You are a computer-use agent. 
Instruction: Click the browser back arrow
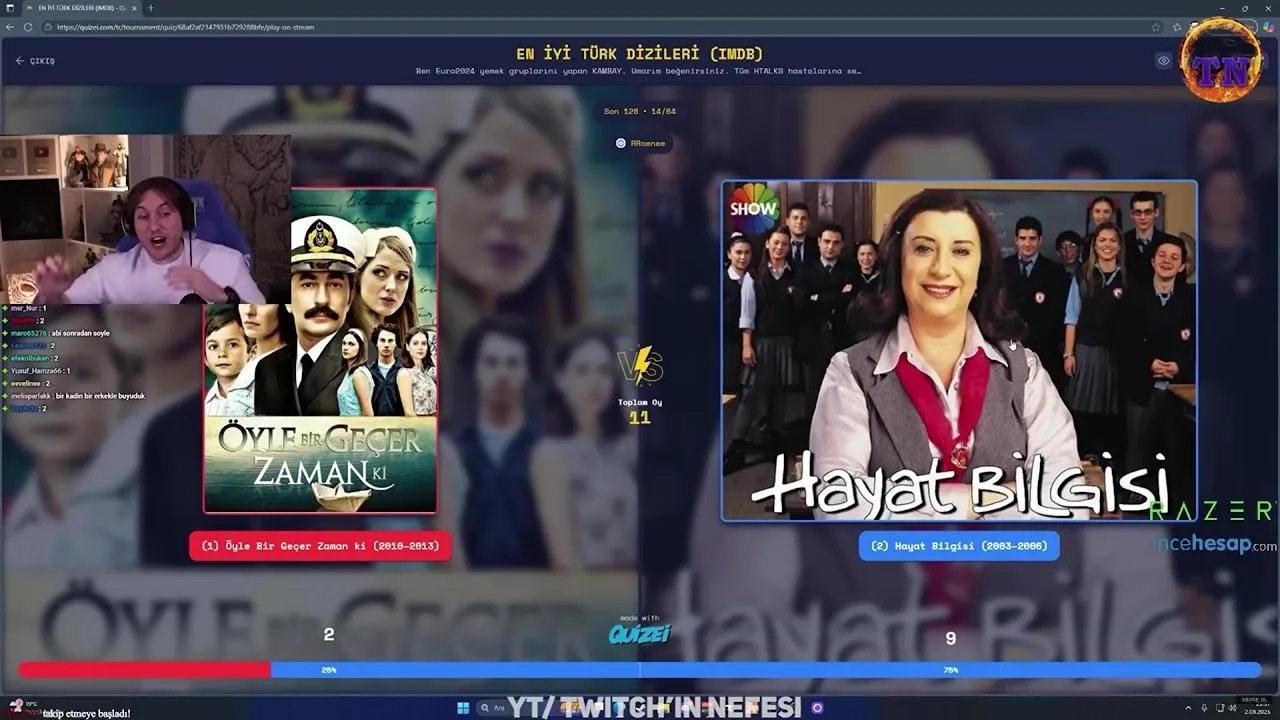pyautogui.click(x=11, y=27)
